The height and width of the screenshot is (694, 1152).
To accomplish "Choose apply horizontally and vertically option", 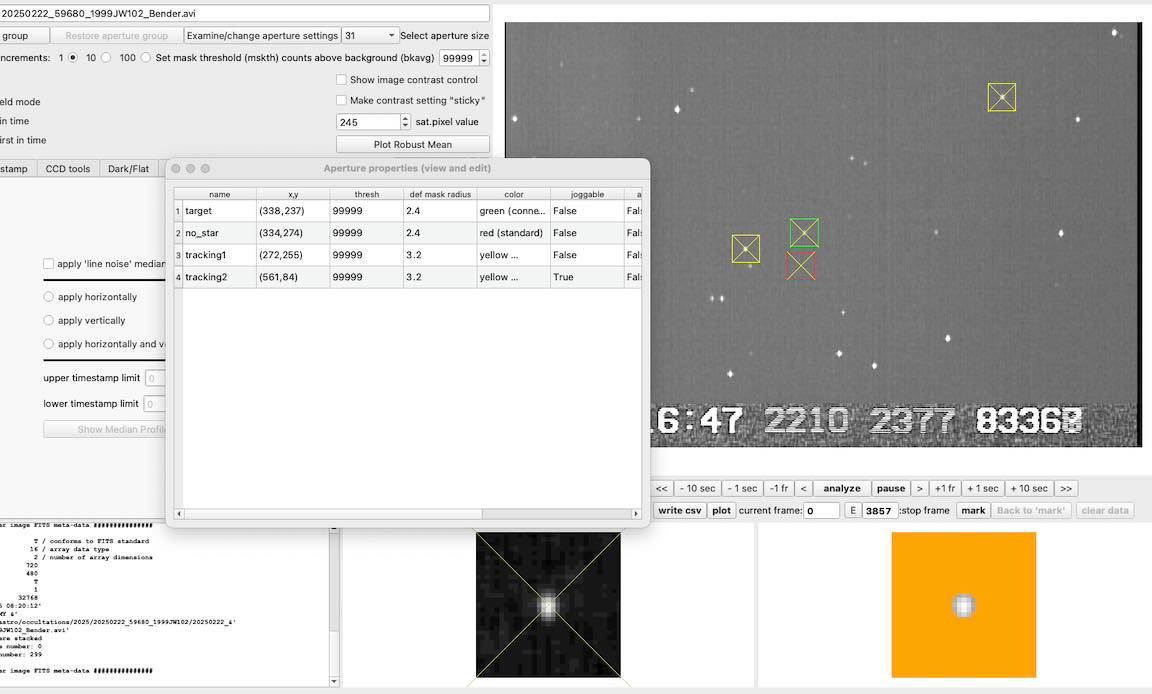I will point(48,344).
